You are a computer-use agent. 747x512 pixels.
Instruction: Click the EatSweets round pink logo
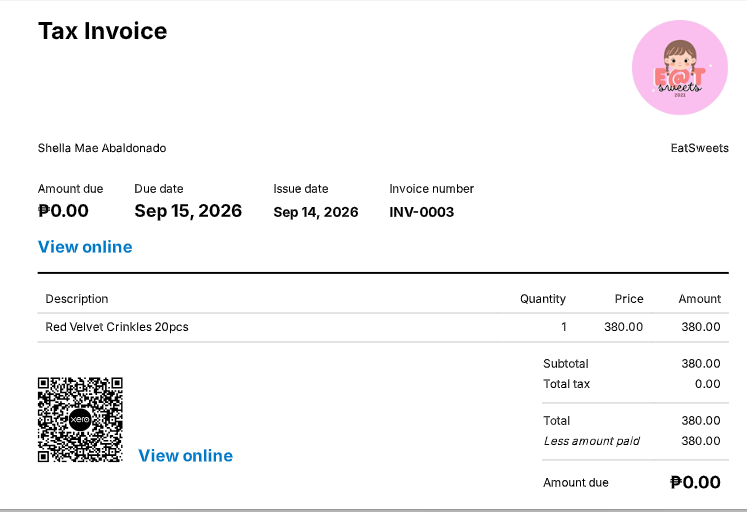point(680,67)
